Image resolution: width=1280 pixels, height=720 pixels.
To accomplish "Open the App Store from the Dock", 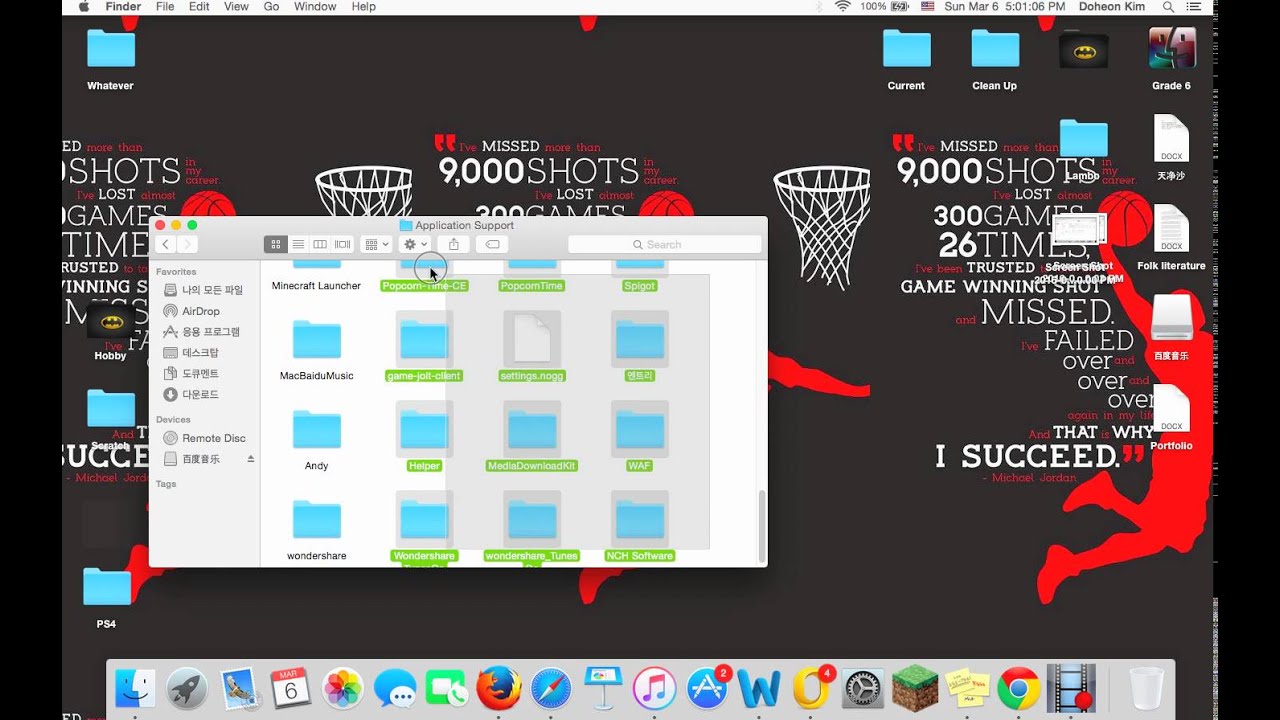I will click(x=707, y=688).
